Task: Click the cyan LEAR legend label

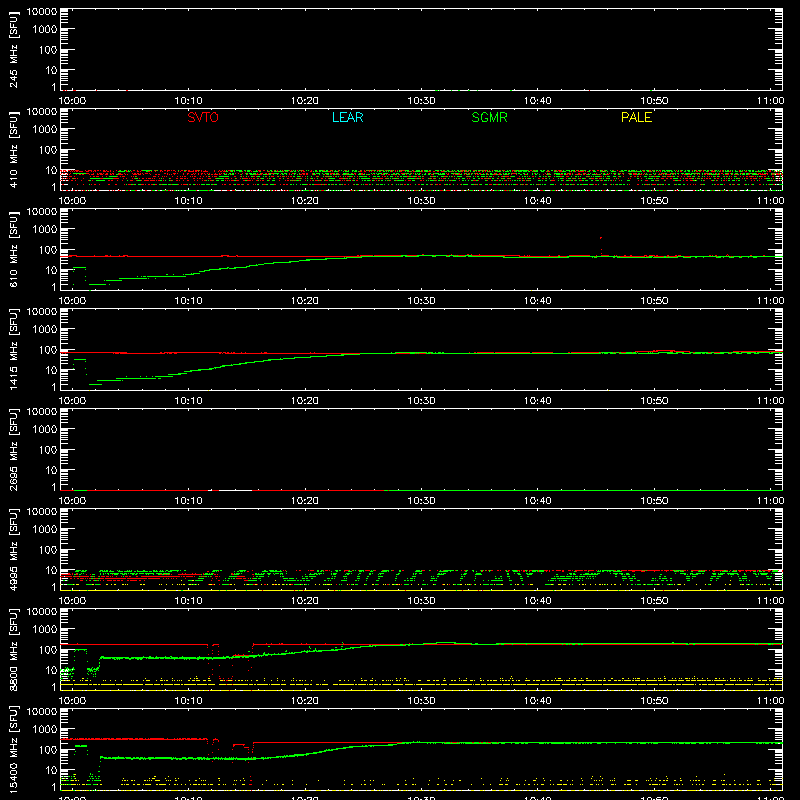Action: click(347, 117)
